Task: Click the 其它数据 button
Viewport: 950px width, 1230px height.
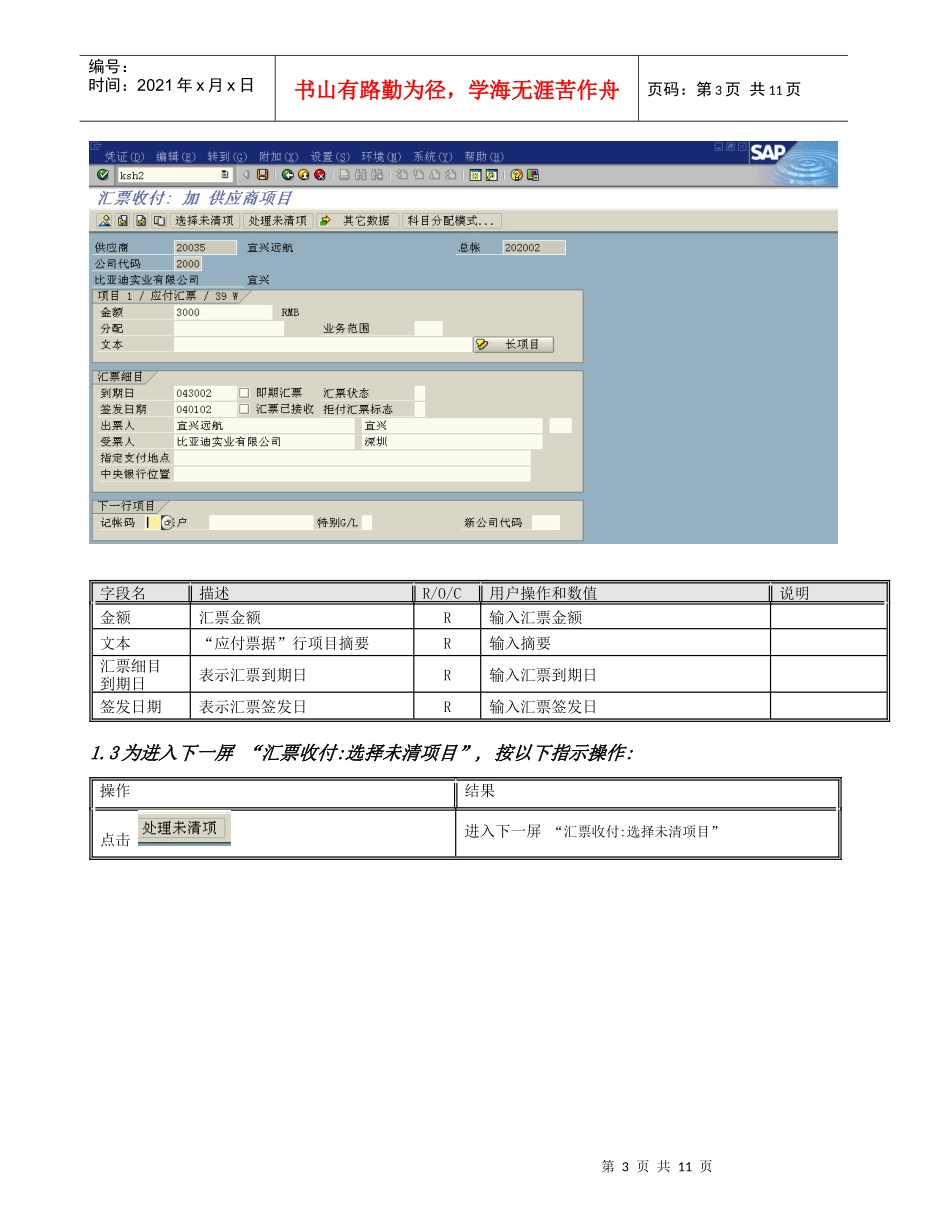Action: coord(359,221)
